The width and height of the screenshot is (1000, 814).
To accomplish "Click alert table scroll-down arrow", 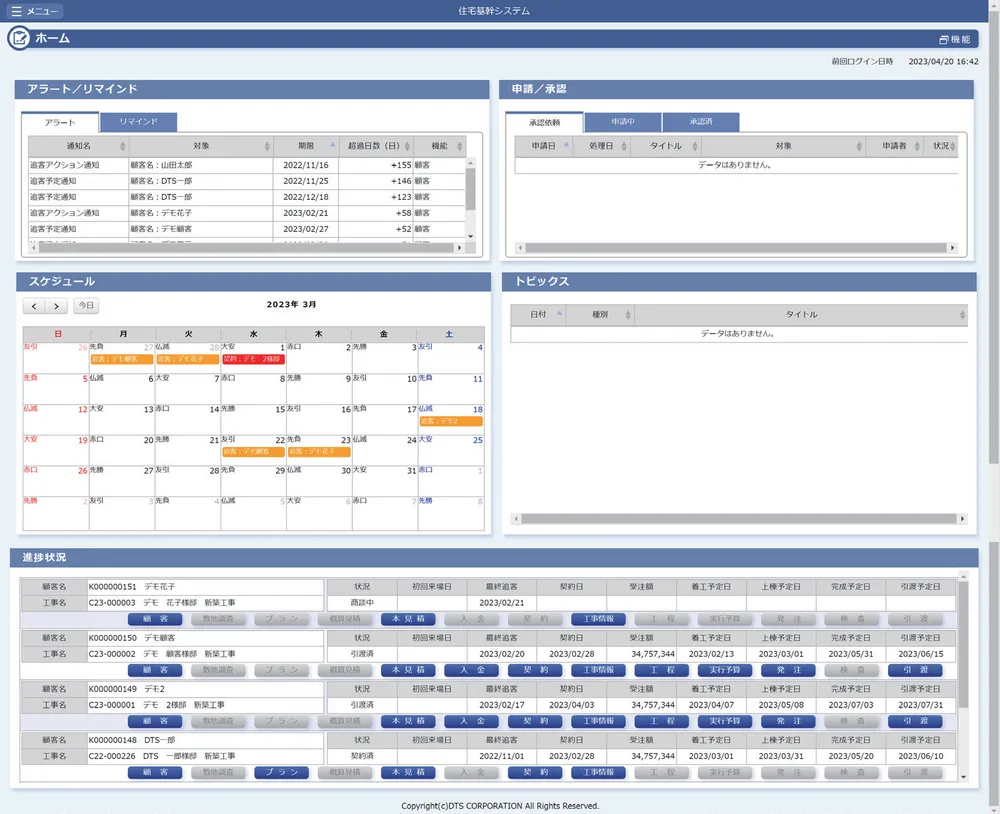I will [x=471, y=236].
